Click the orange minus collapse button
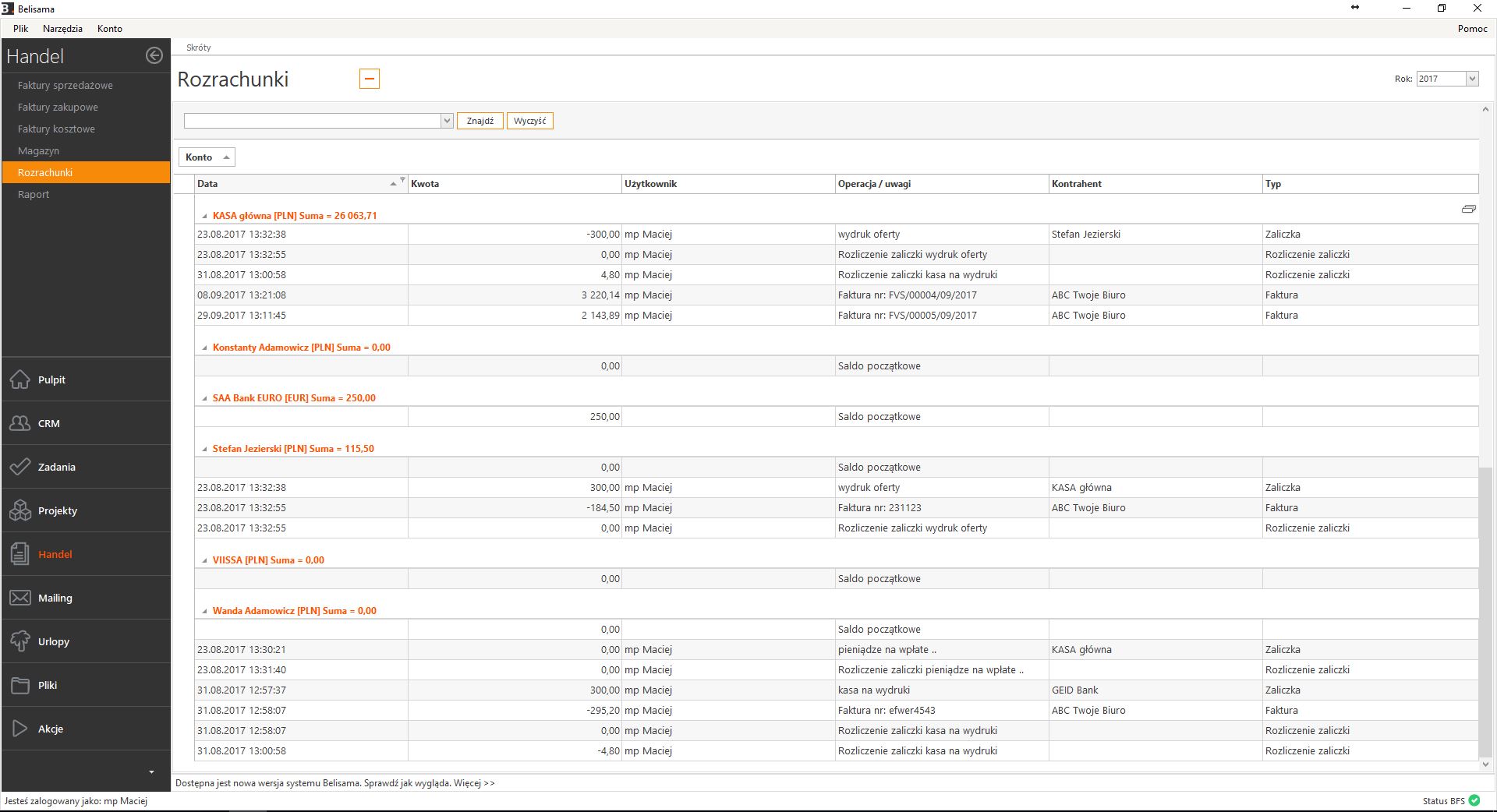Image resolution: width=1497 pixels, height=812 pixels. click(370, 79)
